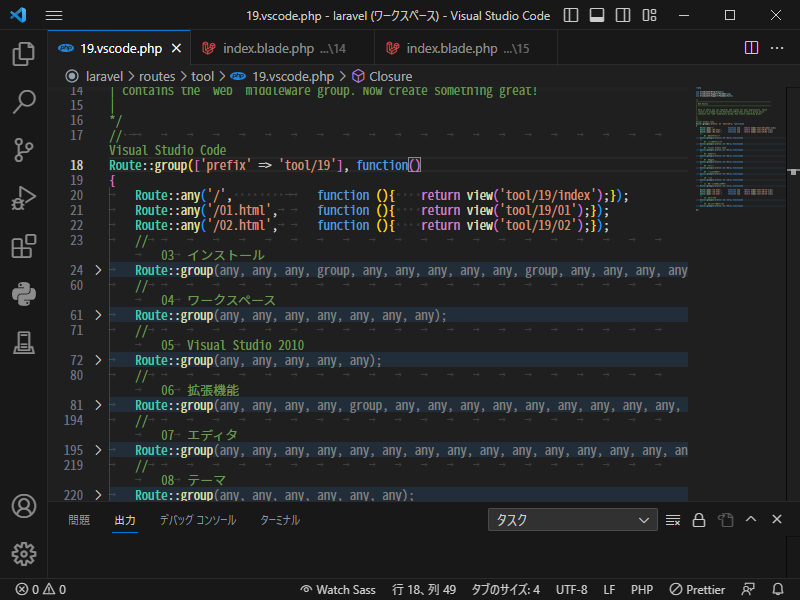Open editor More Actions ellipsis

777,48
